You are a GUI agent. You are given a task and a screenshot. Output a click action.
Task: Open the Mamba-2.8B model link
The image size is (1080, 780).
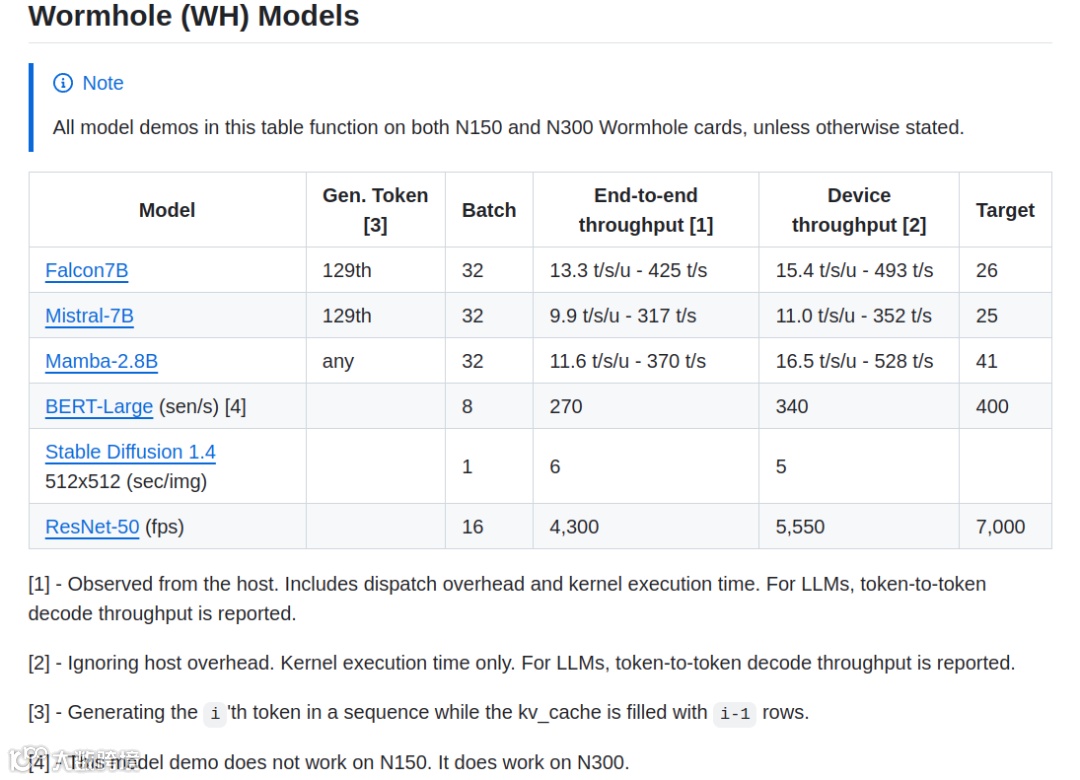coord(101,361)
